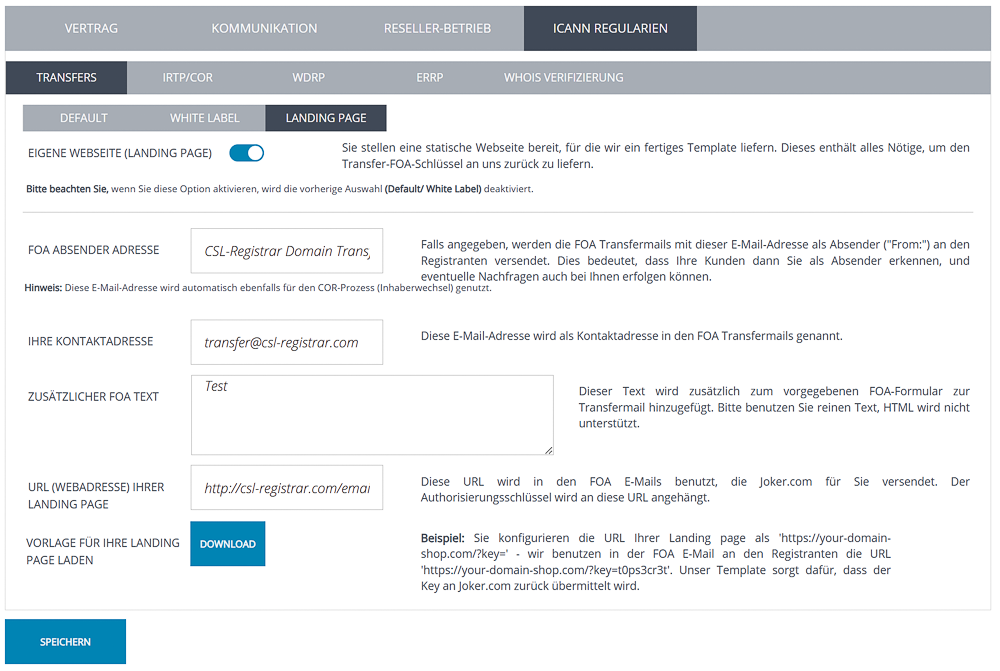Switch to the WDRP sub-tab

click(x=309, y=78)
